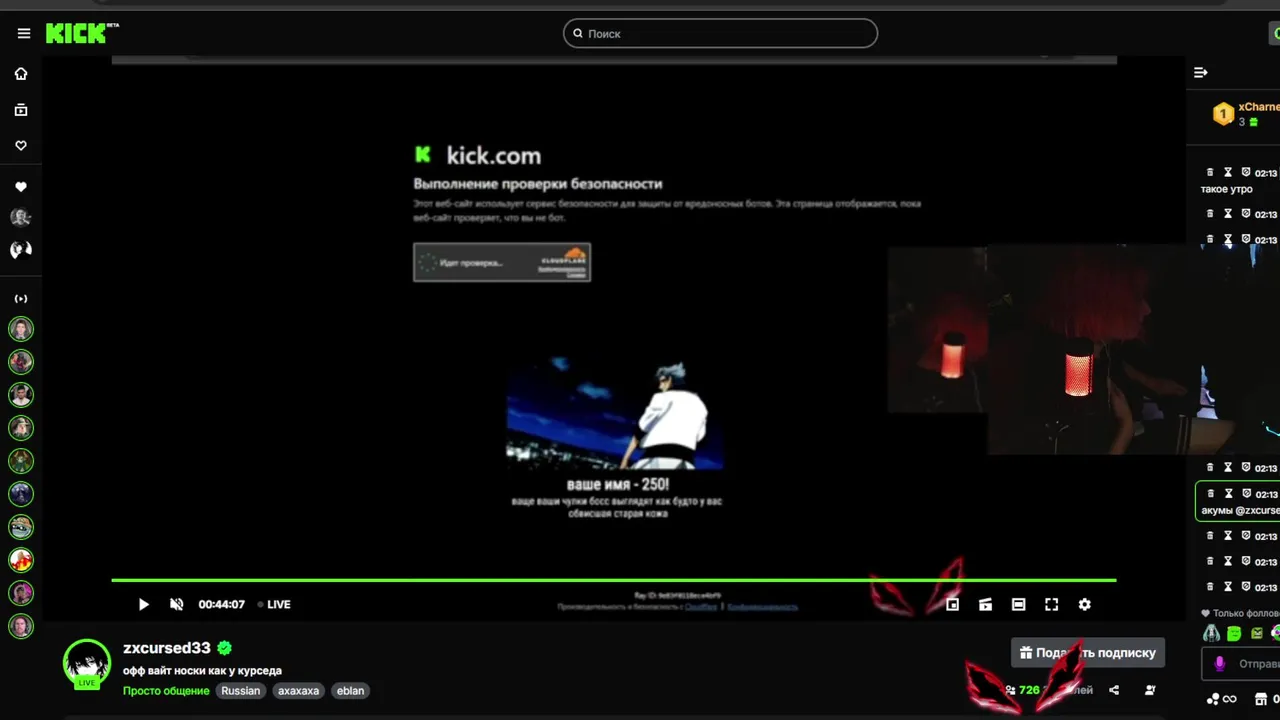Open xCharne gifter profile
Viewport: 1280px width, 720px height.
tap(1259, 107)
